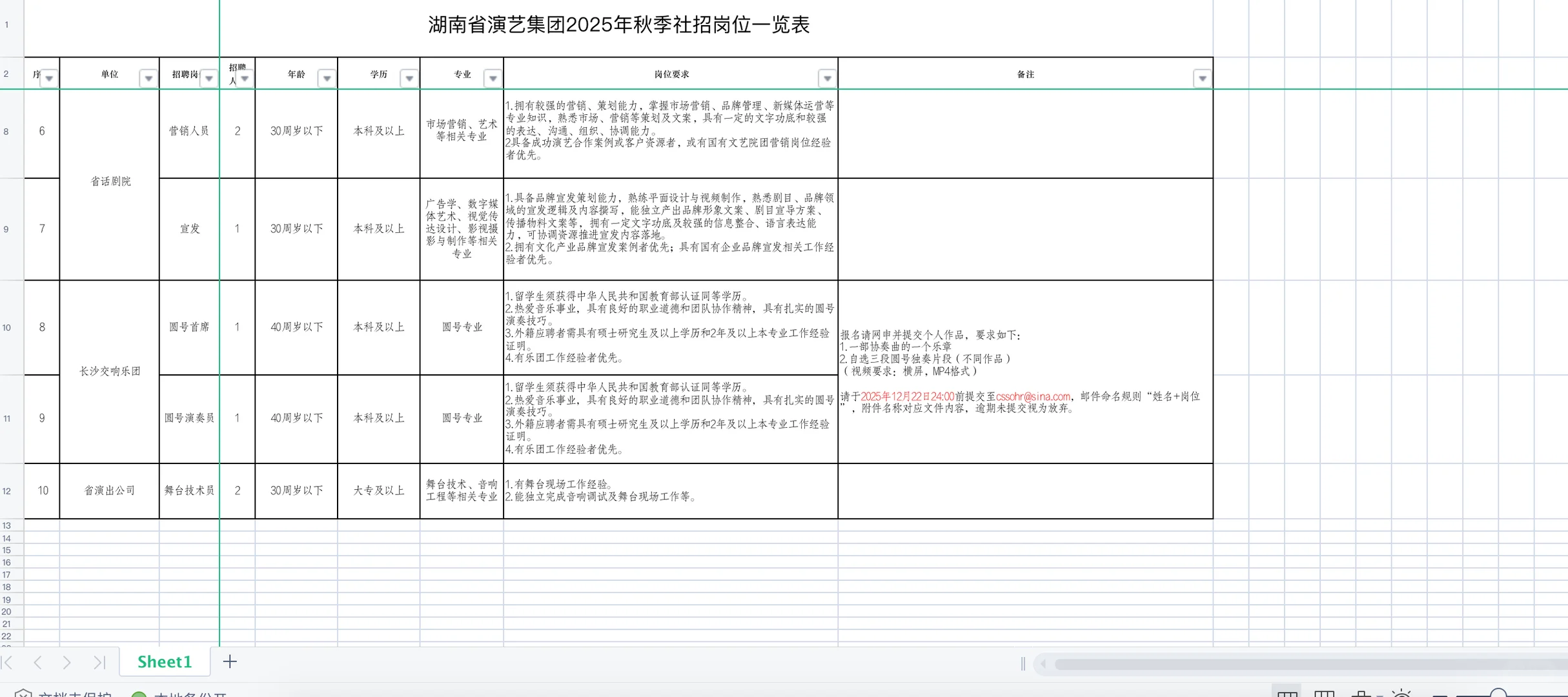The width and height of the screenshot is (1568, 697).
Task: Switch to normal view icon
Action: coord(1287,693)
